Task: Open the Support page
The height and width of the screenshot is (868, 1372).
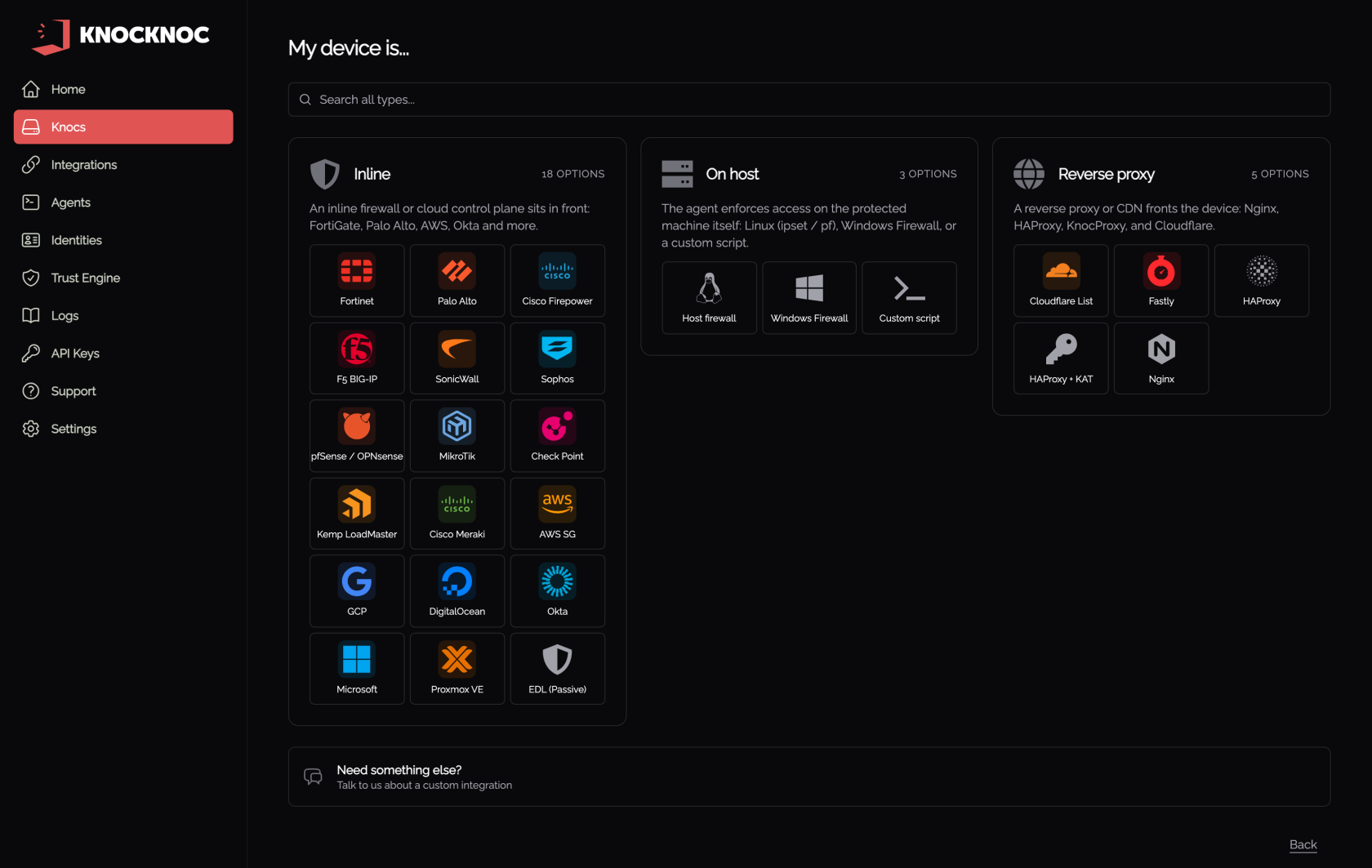Action: (x=123, y=391)
